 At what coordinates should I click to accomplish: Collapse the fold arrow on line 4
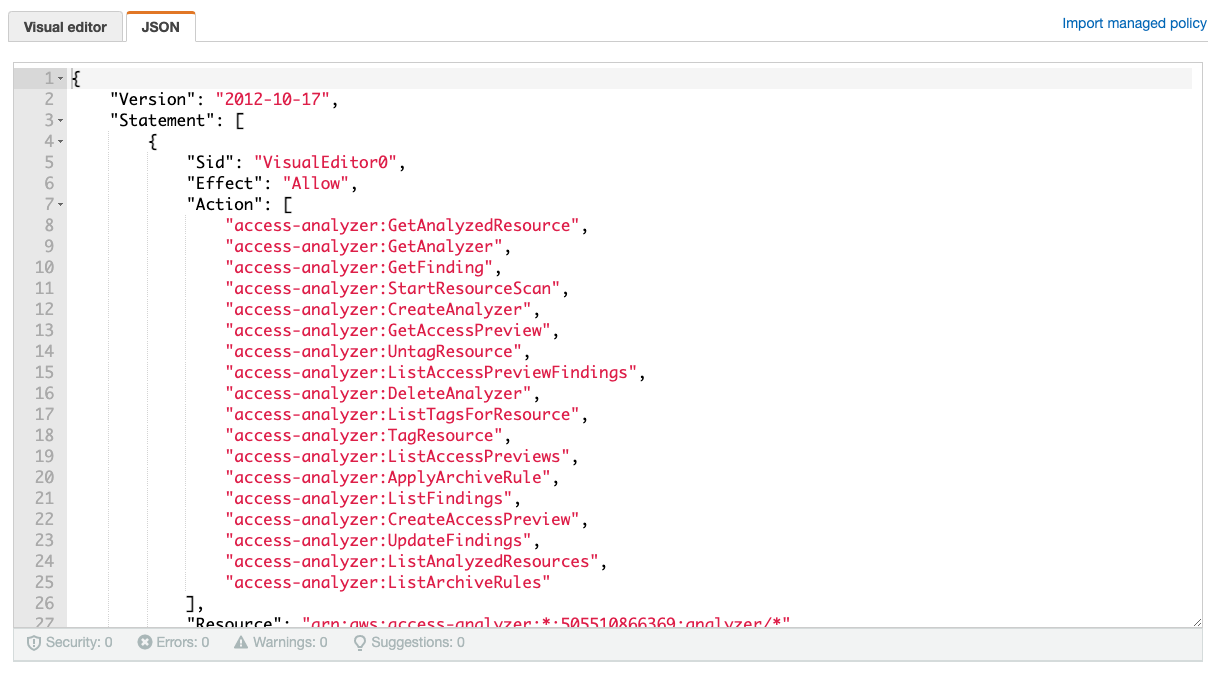pyautogui.click(x=61, y=141)
